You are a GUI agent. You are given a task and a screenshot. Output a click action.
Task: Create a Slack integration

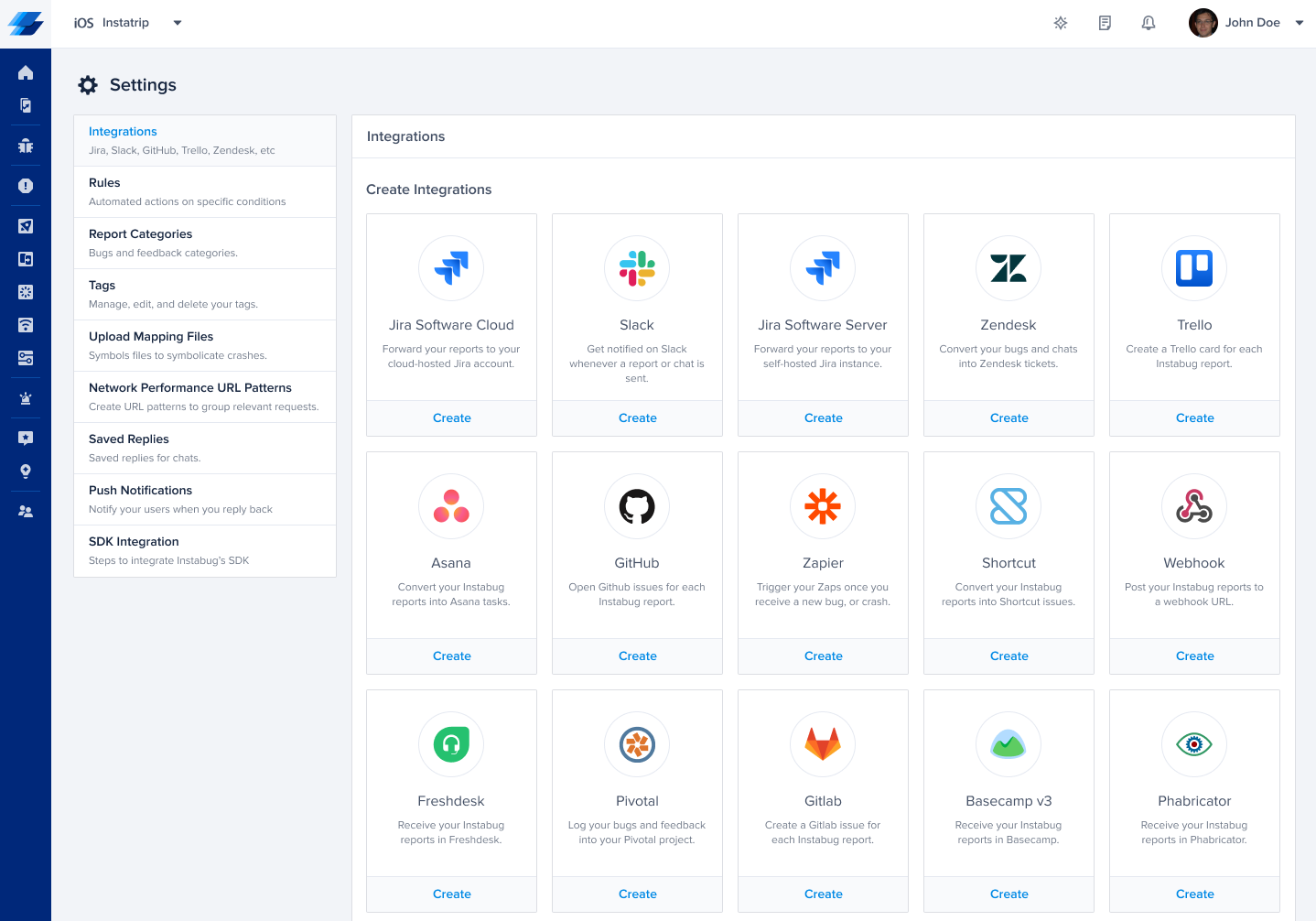(637, 418)
